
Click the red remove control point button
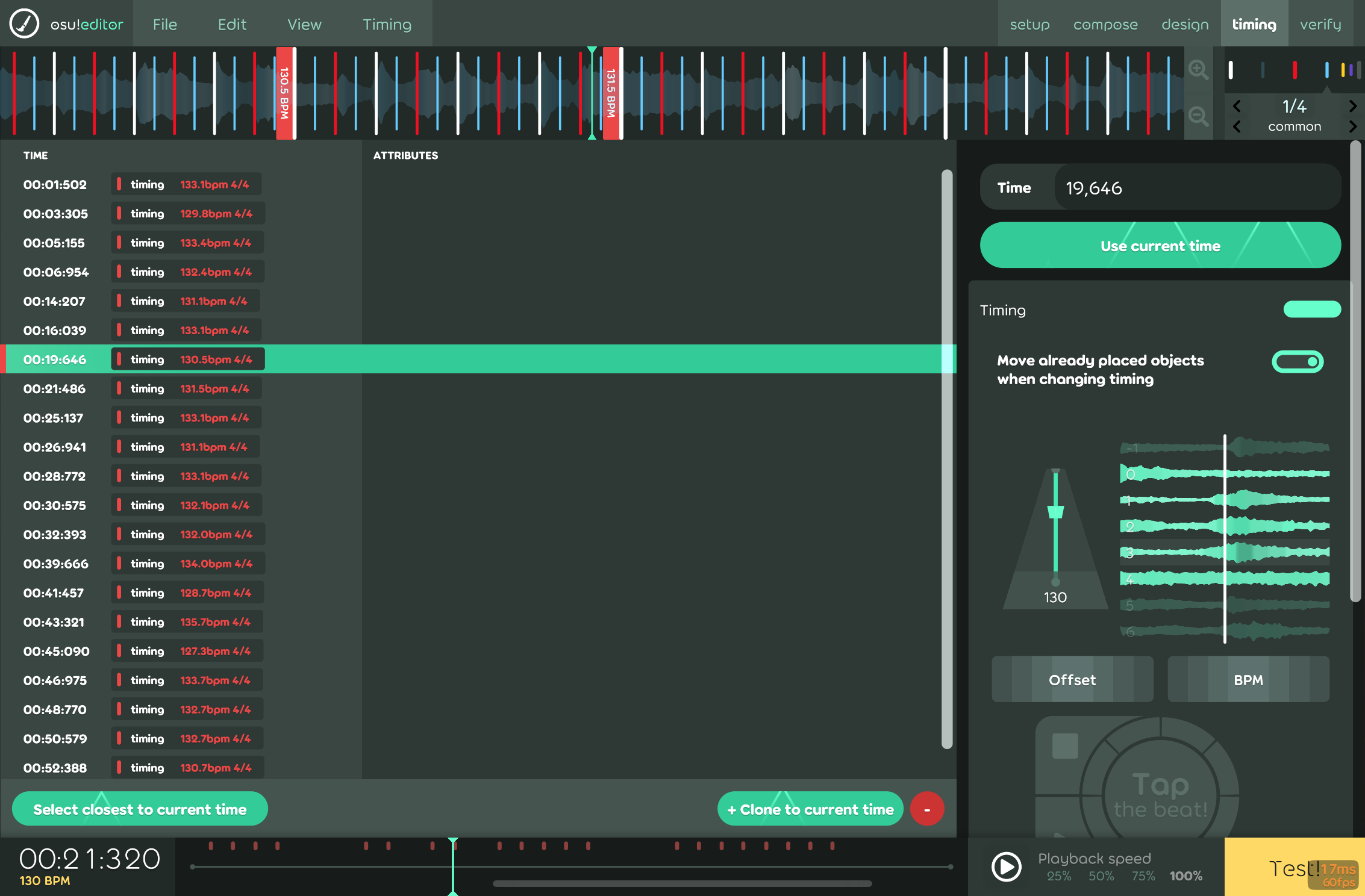[x=926, y=809]
